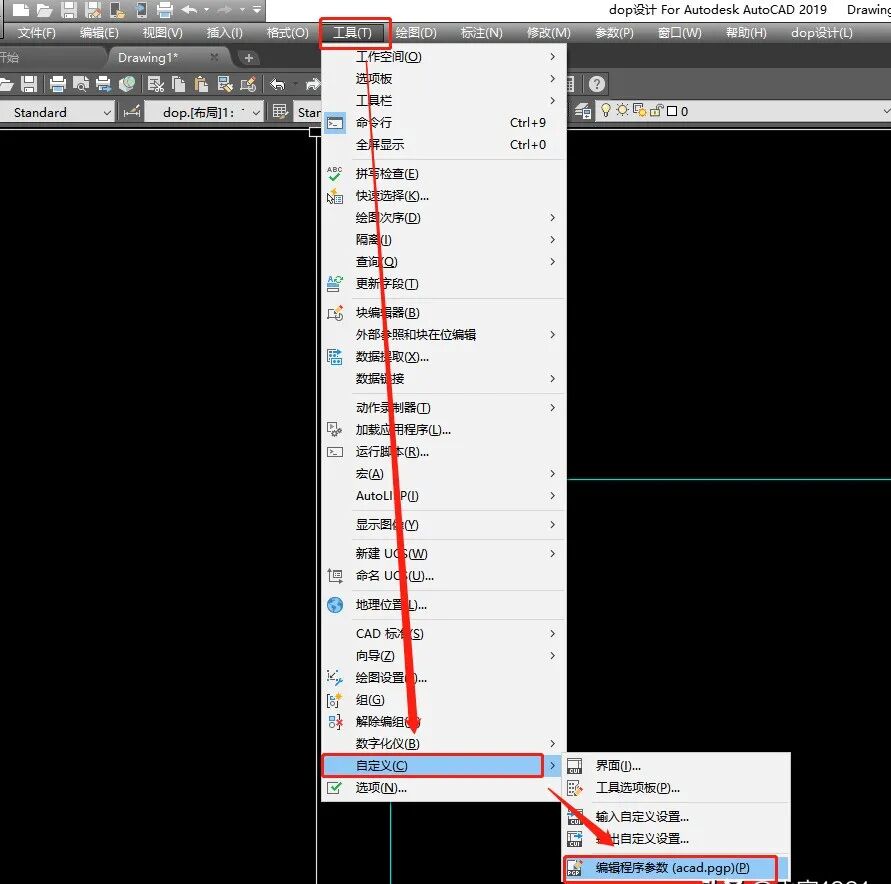
Task: Choose 输入自定义设置... entry
Action: pos(677,817)
